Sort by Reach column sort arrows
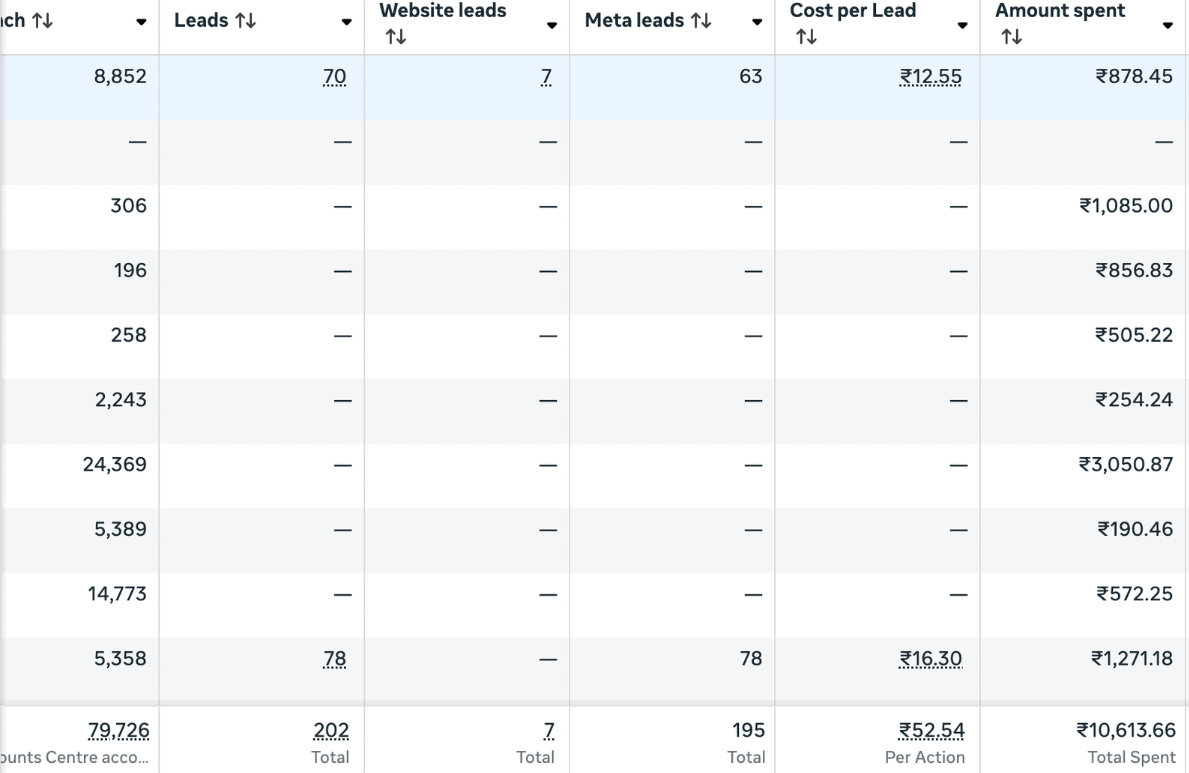Image resolution: width=1189 pixels, height=773 pixels. 42,21
